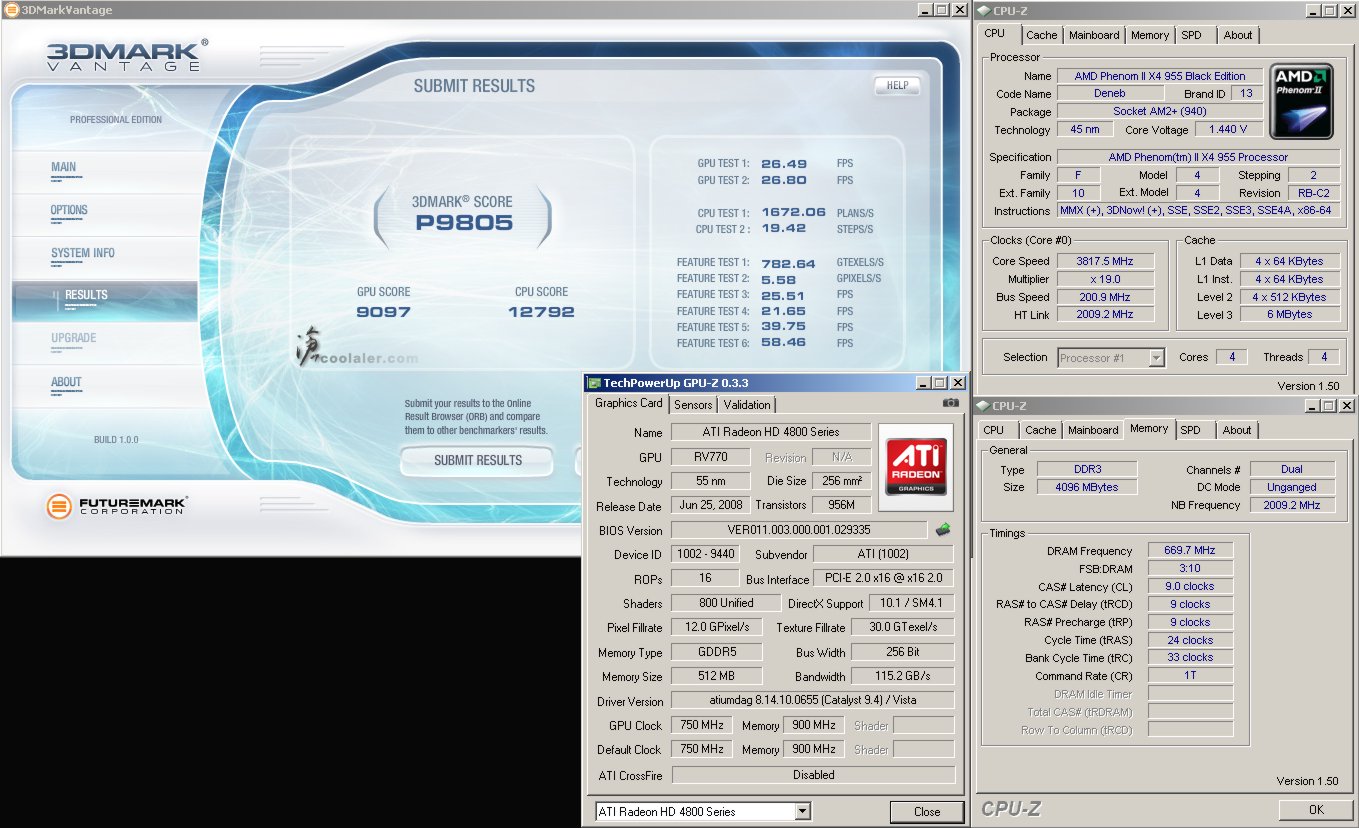Screen dimensions: 1359x828
Task: Click the Core Voltage value 1.440 V
Action: click(1228, 129)
